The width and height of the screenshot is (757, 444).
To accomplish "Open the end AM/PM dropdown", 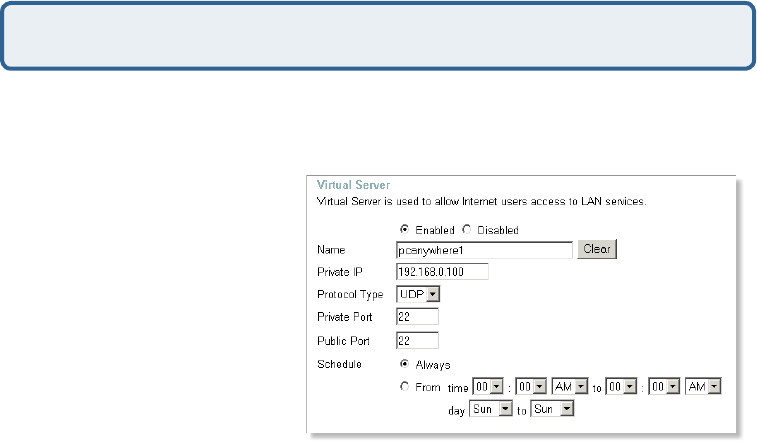I will coord(703,386).
